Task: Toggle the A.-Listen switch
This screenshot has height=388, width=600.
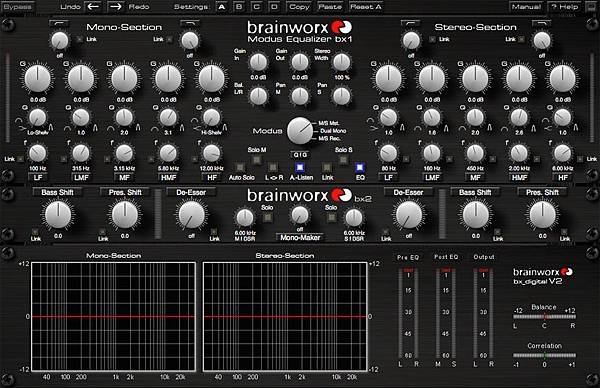Action: (x=300, y=167)
